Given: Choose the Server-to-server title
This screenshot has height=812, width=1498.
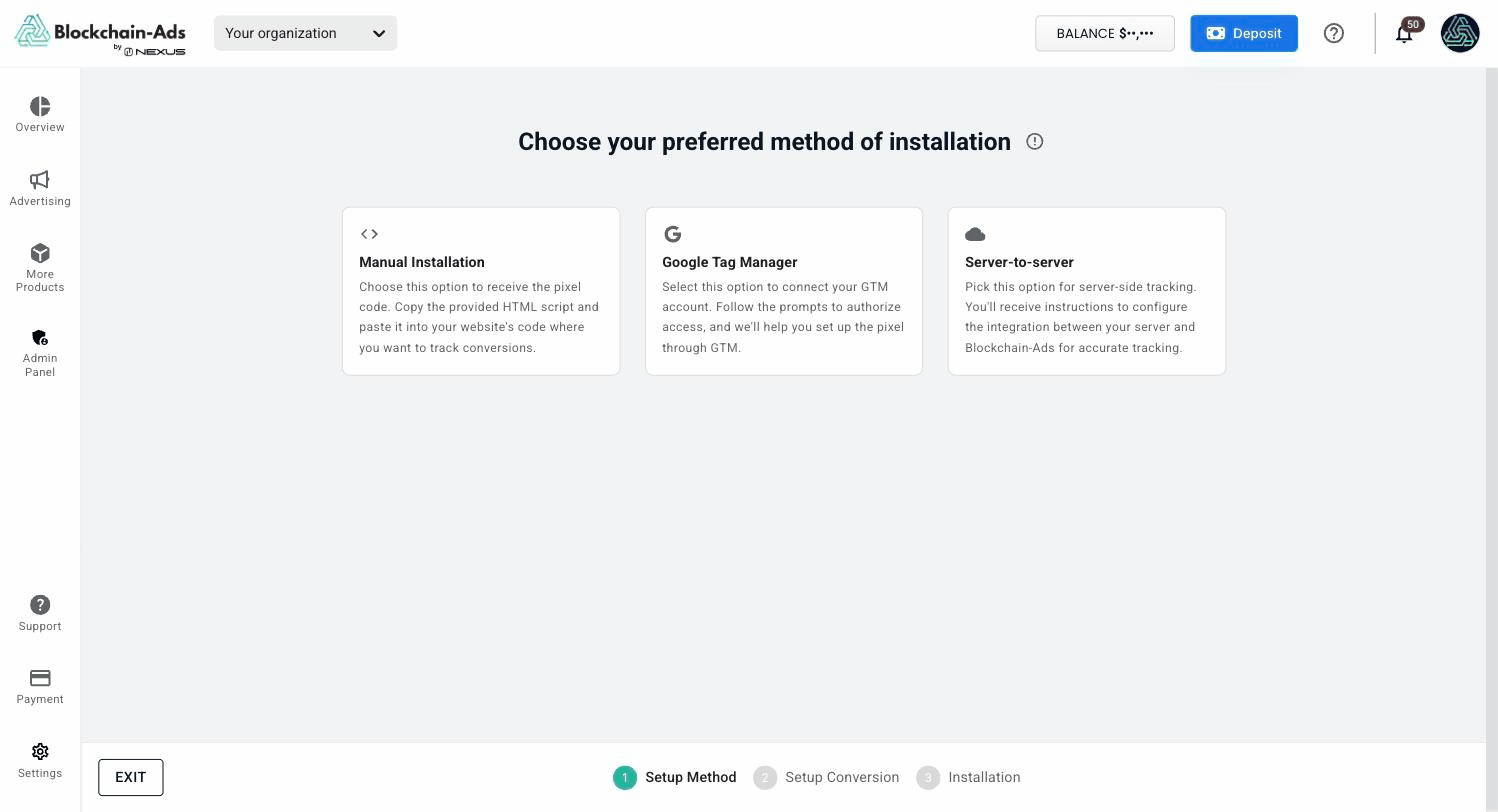Looking at the screenshot, I should (1019, 262).
